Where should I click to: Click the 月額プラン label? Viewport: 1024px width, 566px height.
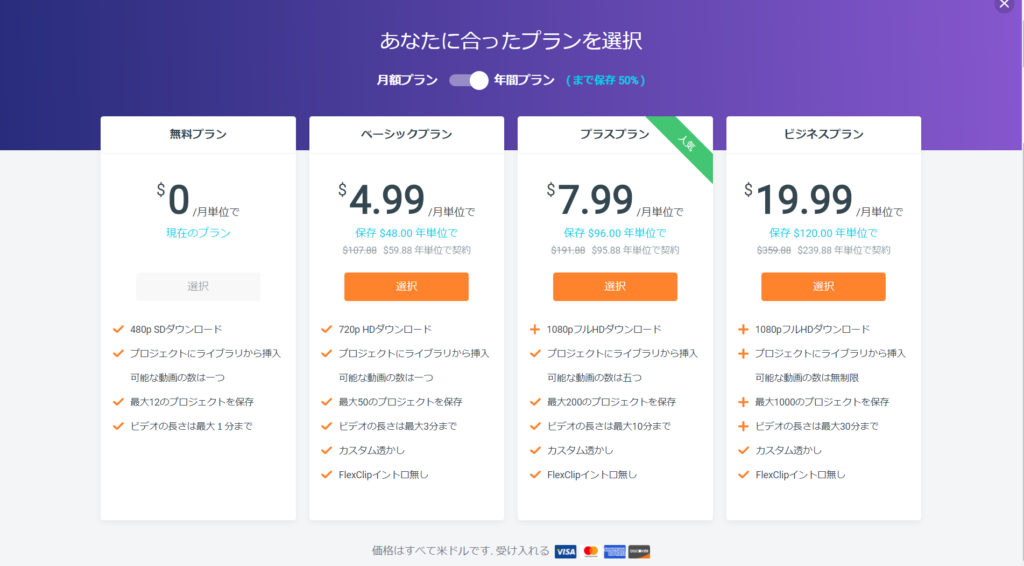click(x=407, y=80)
